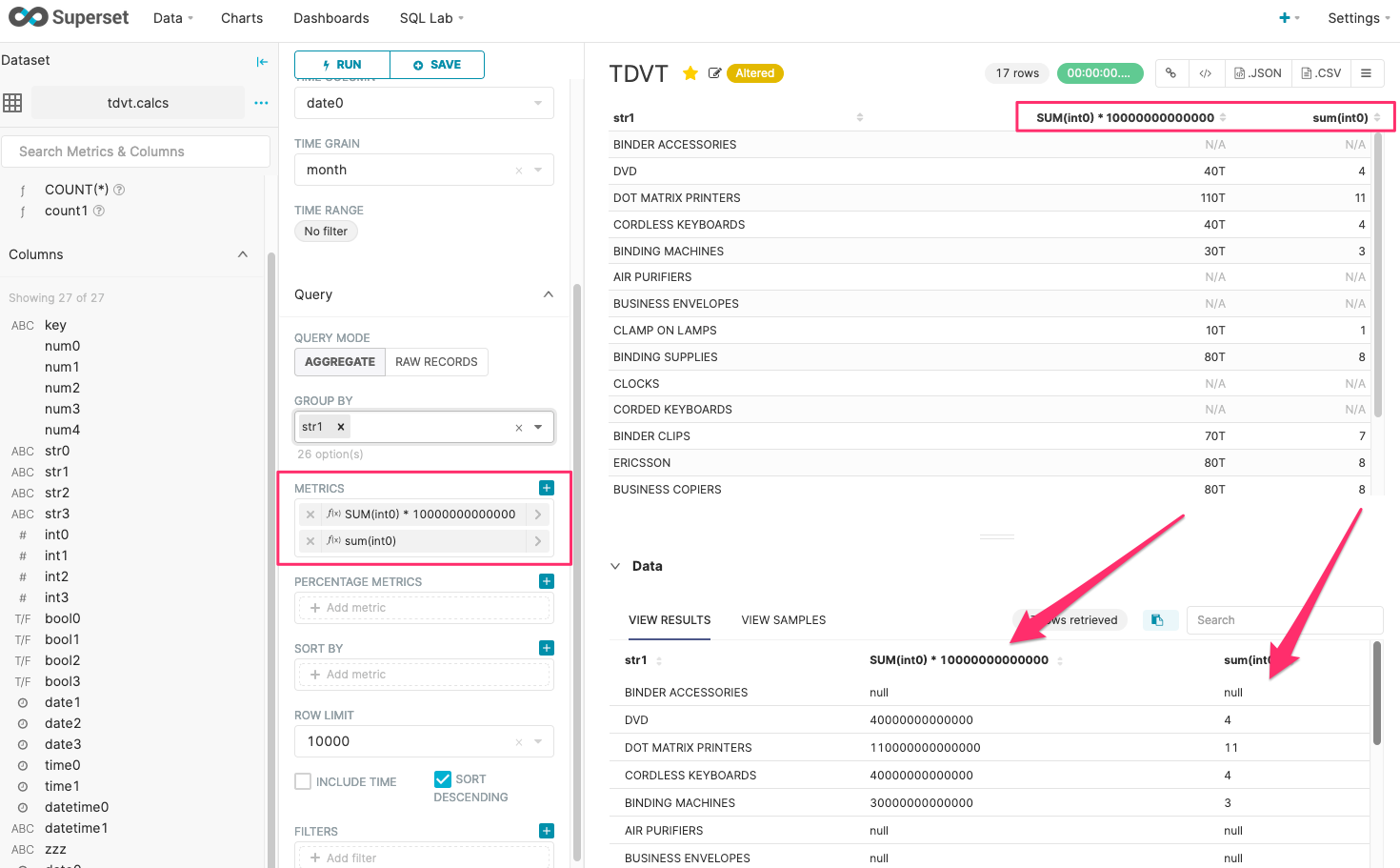Image resolution: width=1400 pixels, height=868 pixels.
Task: Open the Time Grain month dropdown
Action: 538,170
